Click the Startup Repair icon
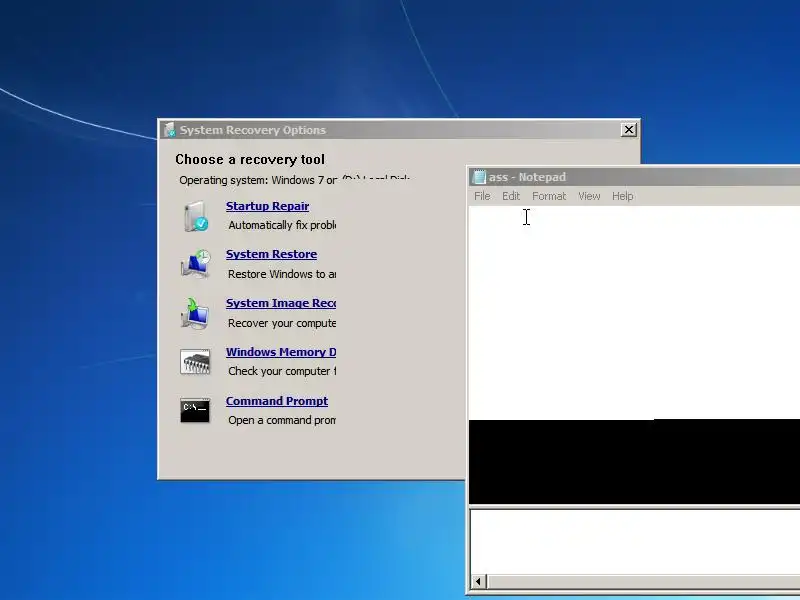800x600 pixels. [x=195, y=216]
